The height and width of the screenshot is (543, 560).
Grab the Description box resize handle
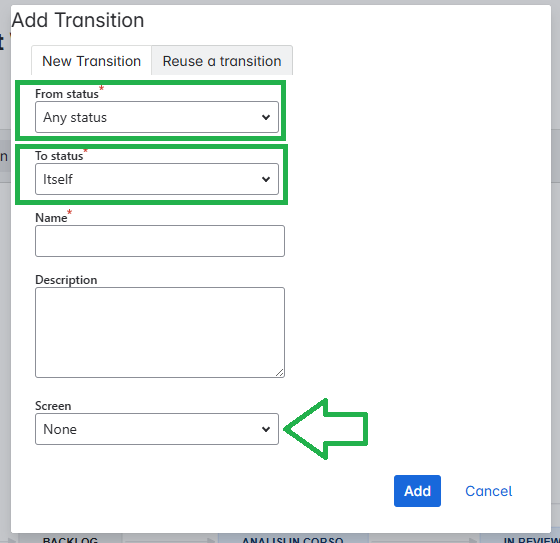coord(280,373)
